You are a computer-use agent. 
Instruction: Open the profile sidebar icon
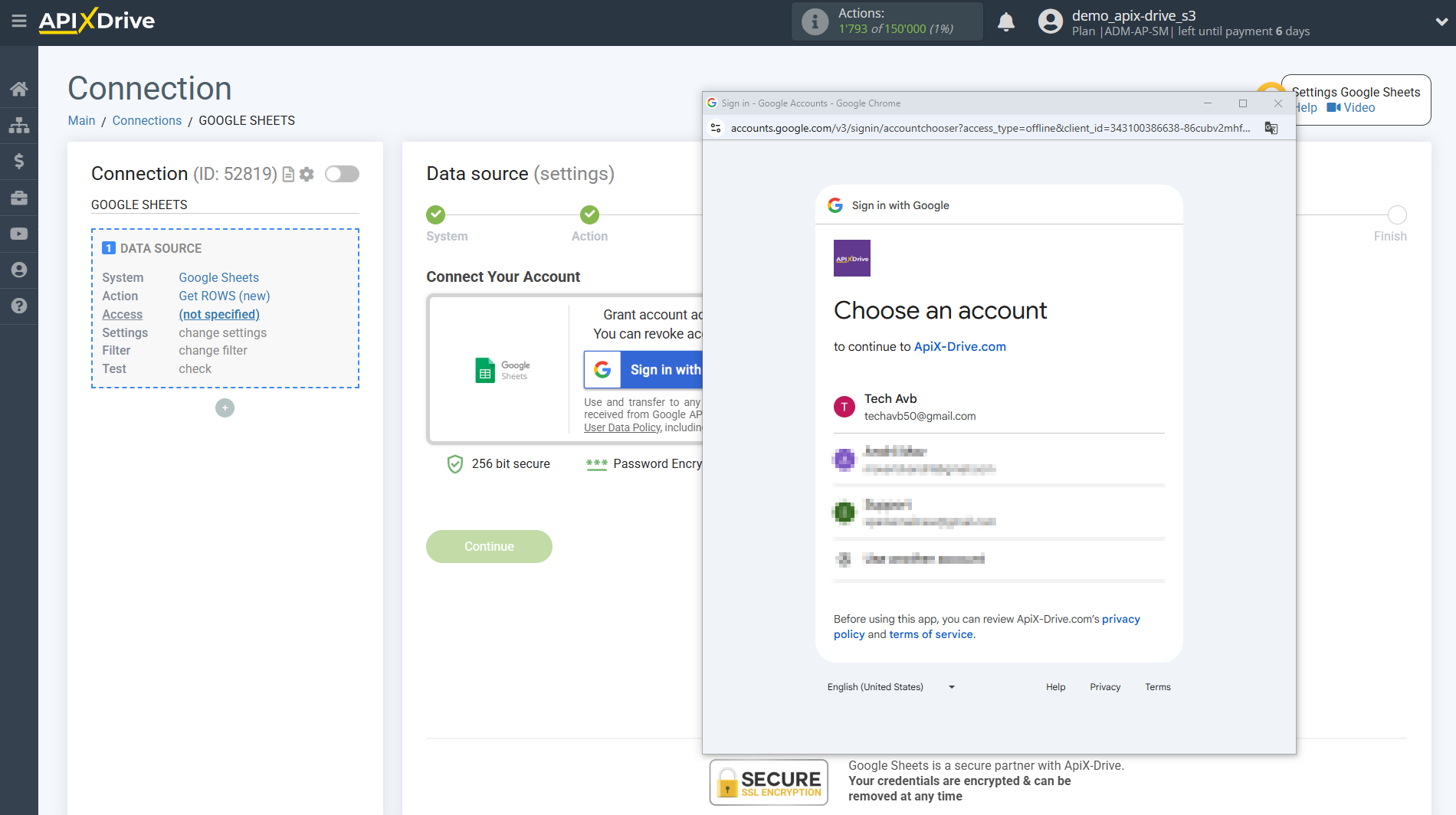click(x=19, y=270)
